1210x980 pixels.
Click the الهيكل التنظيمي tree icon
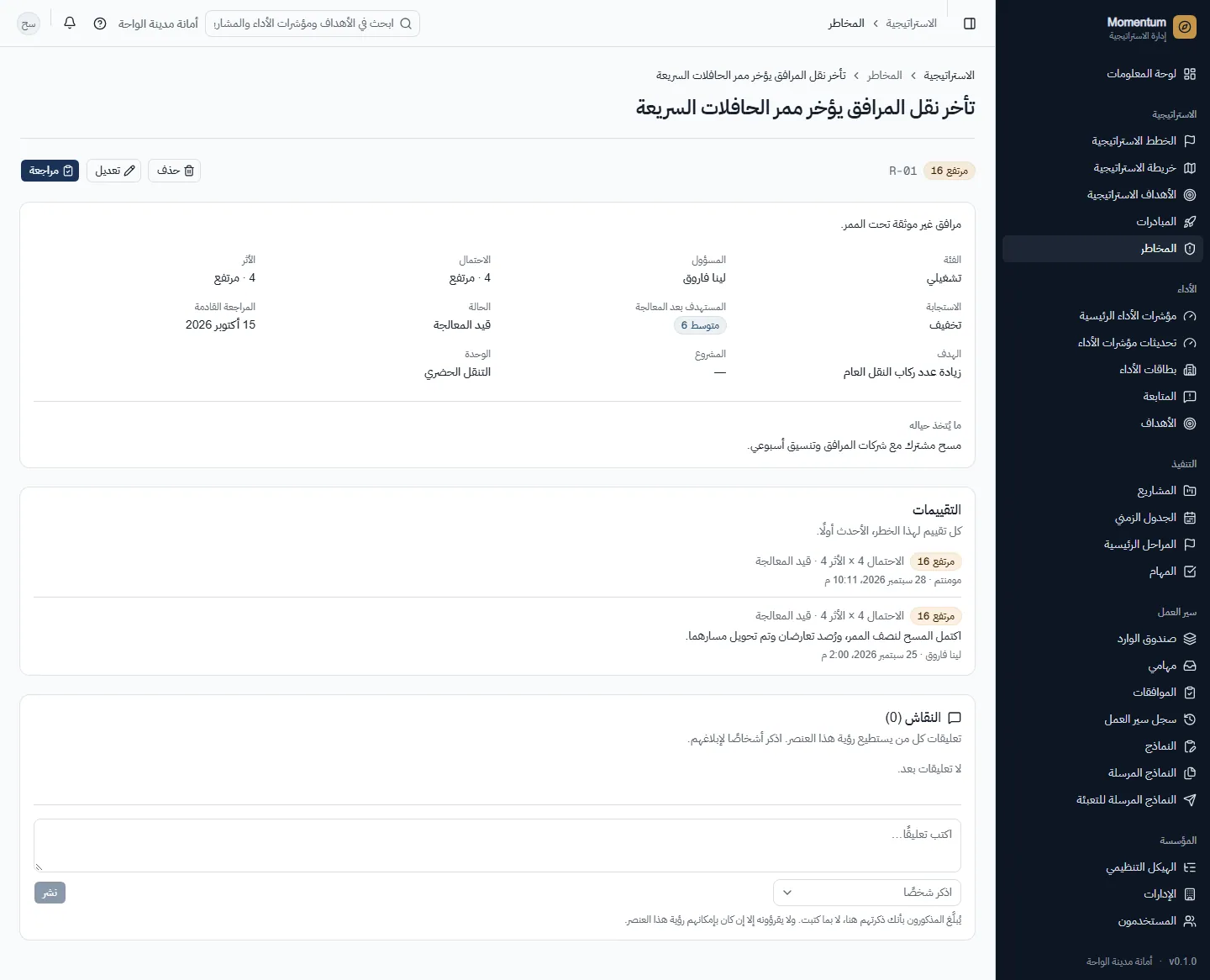(x=1189, y=867)
